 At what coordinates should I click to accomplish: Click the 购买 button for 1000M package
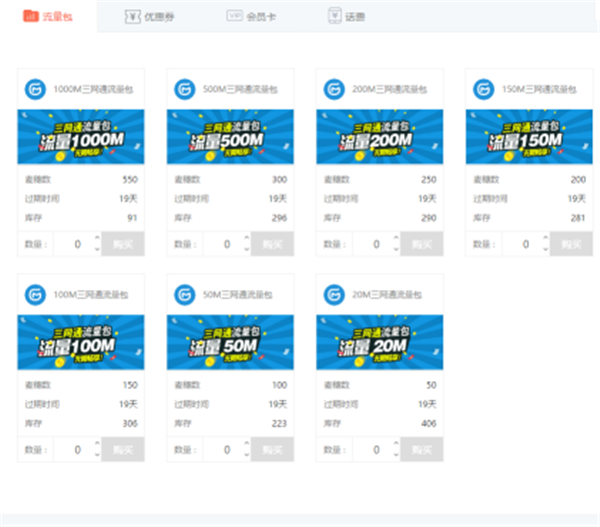click(123, 244)
